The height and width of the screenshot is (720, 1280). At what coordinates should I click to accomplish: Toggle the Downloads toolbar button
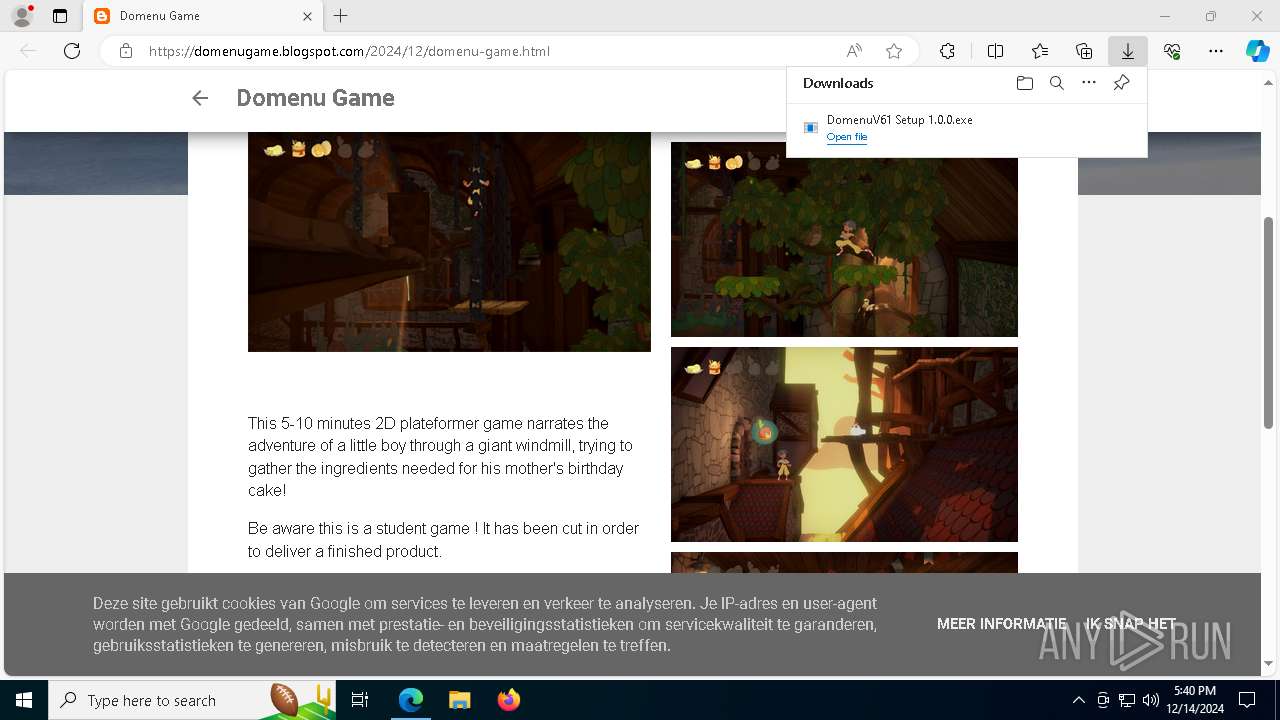click(x=1128, y=51)
